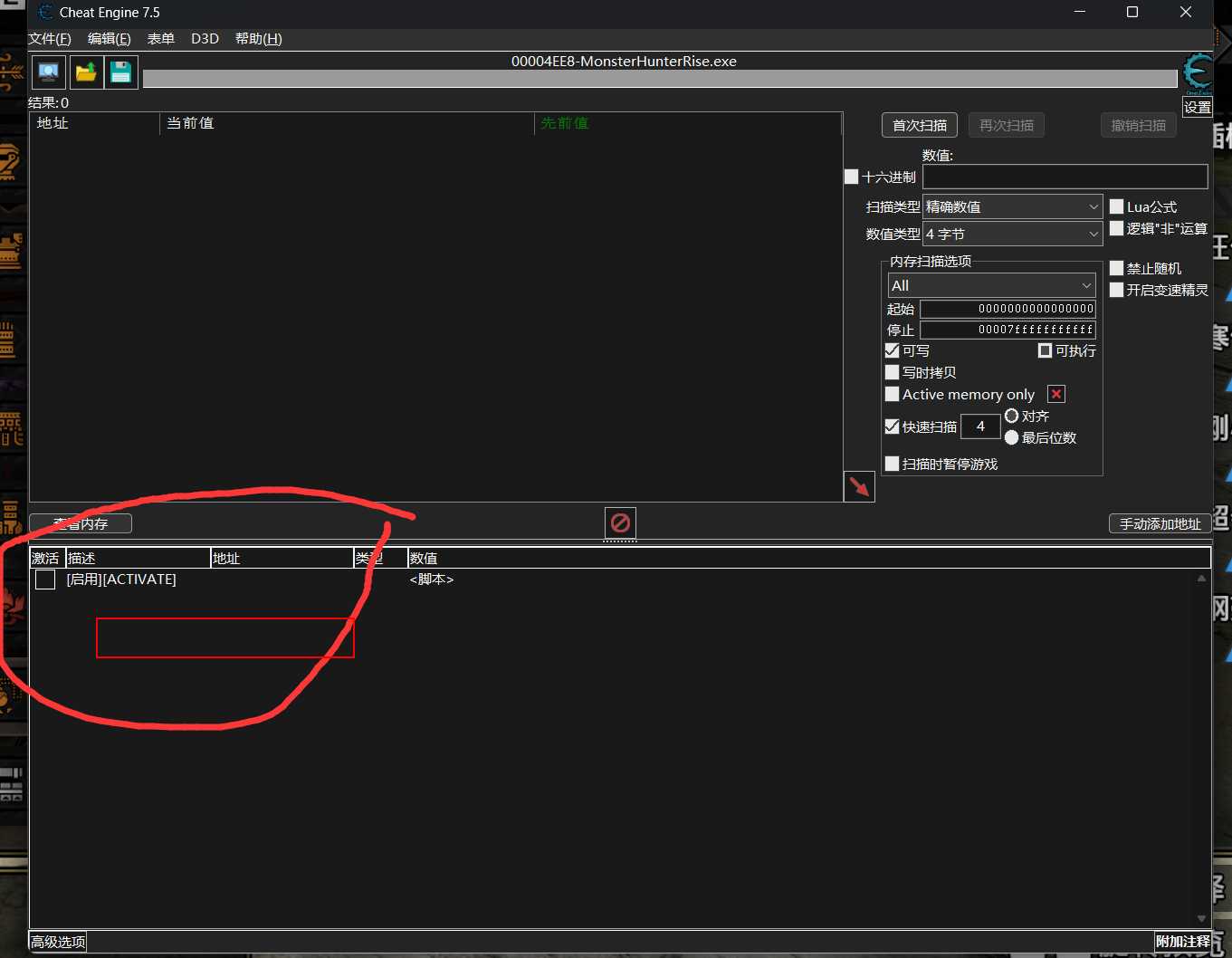Uncheck the 快速扫描 fast scan checkbox
Image resolution: width=1232 pixels, height=958 pixels.
[892, 426]
